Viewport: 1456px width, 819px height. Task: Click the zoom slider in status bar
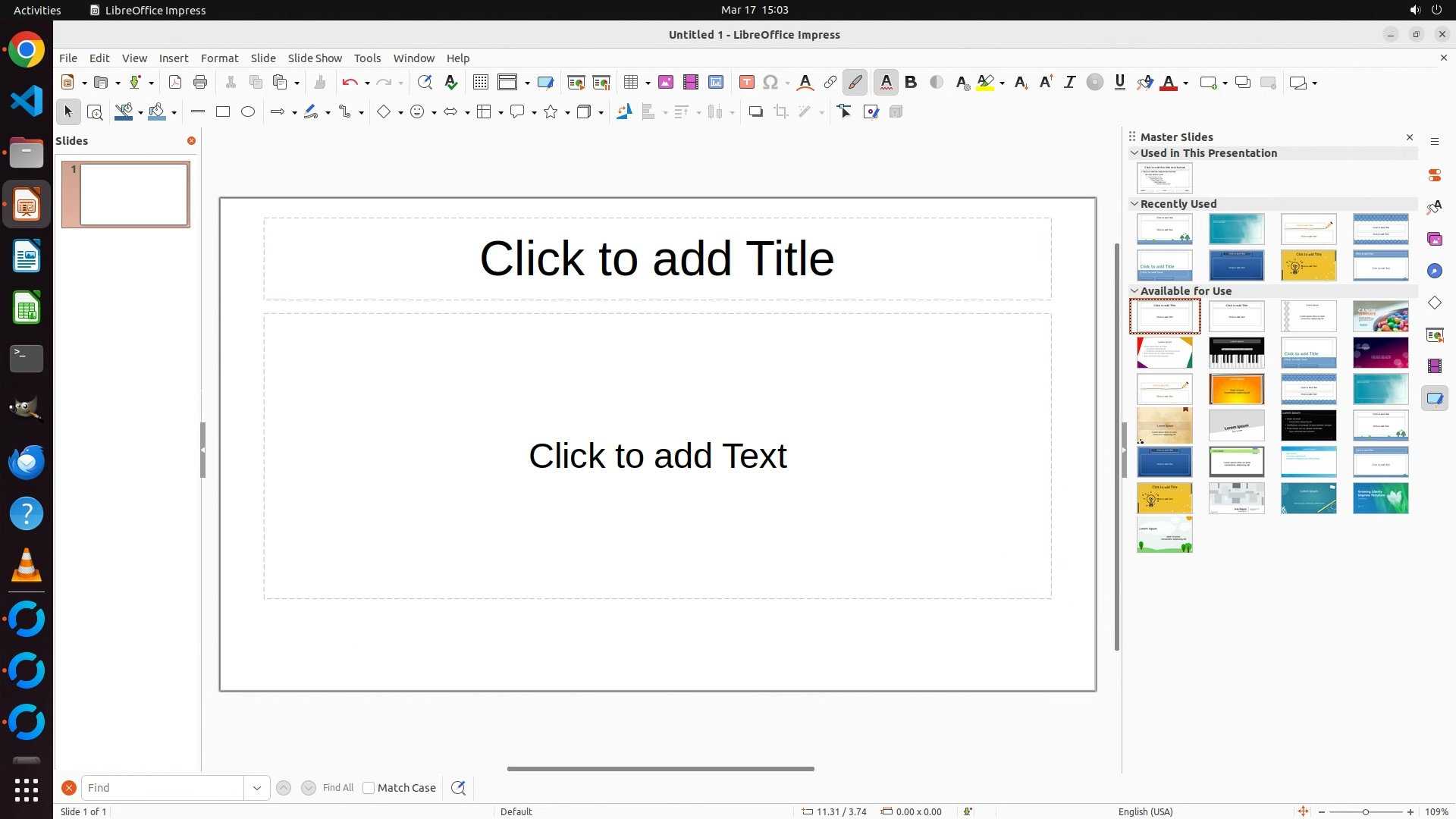pyautogui.click(x=1366, y=812)
